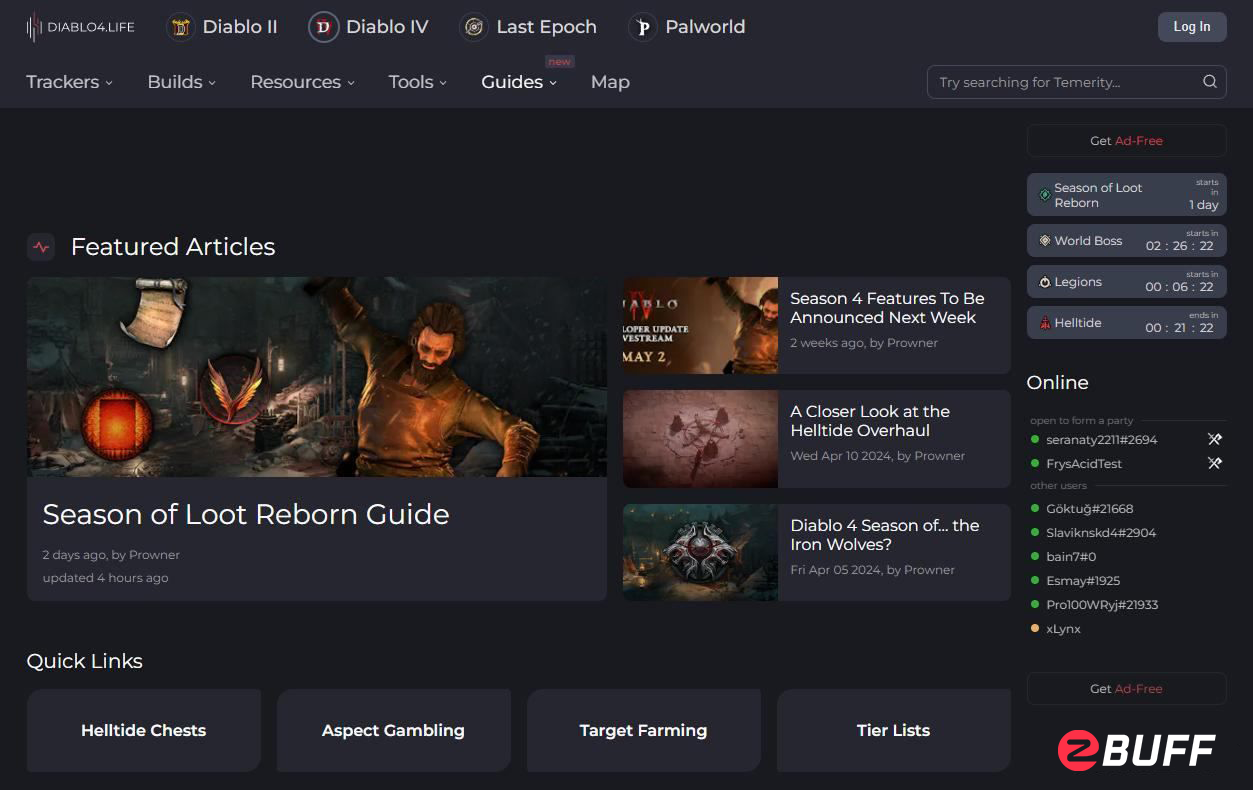This screenshot has width=1253, height=790.
Task: Click the Helltide countdown card
Action: point(1127,323)
